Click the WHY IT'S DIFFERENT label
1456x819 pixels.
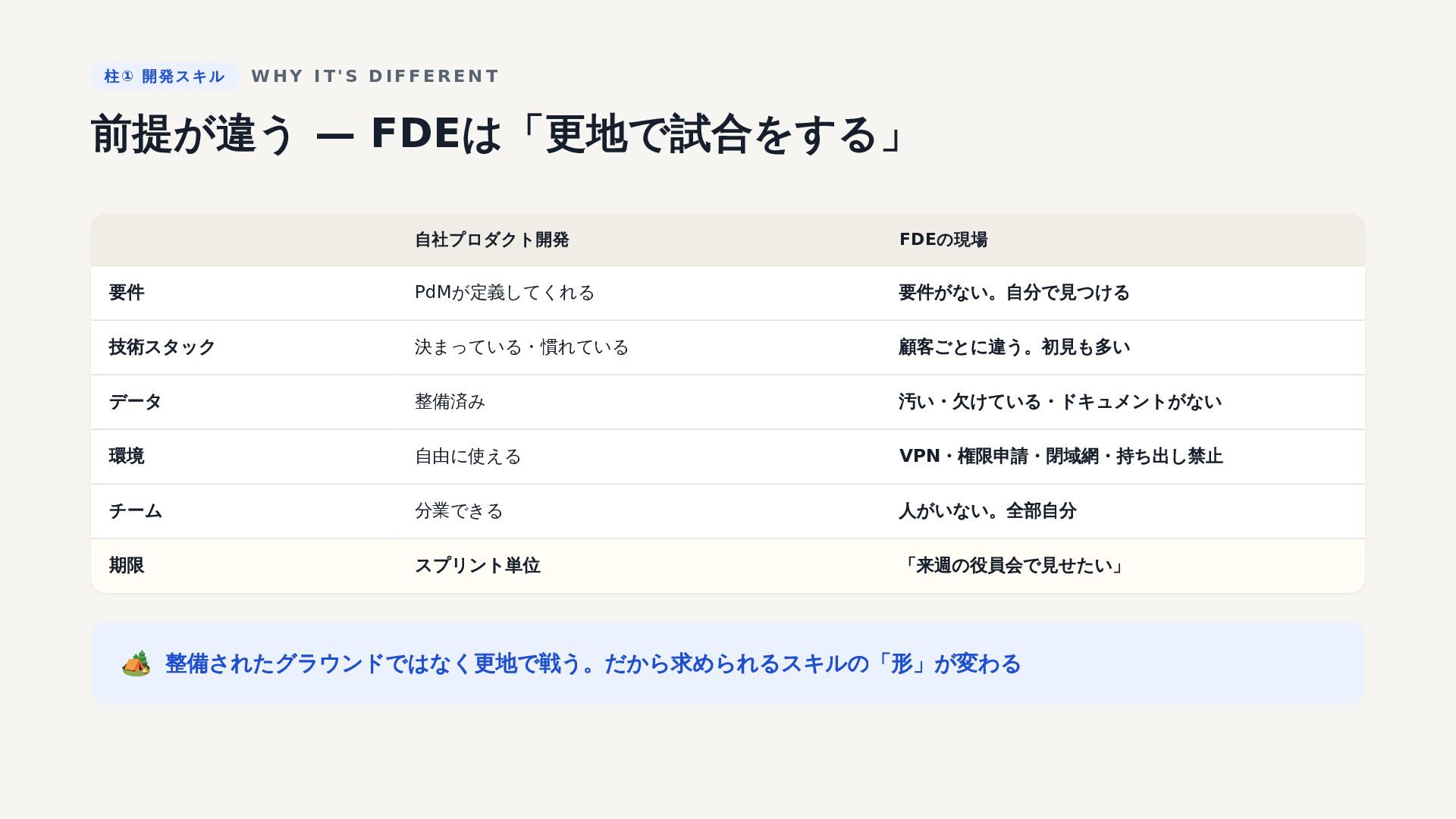point(375,77)
